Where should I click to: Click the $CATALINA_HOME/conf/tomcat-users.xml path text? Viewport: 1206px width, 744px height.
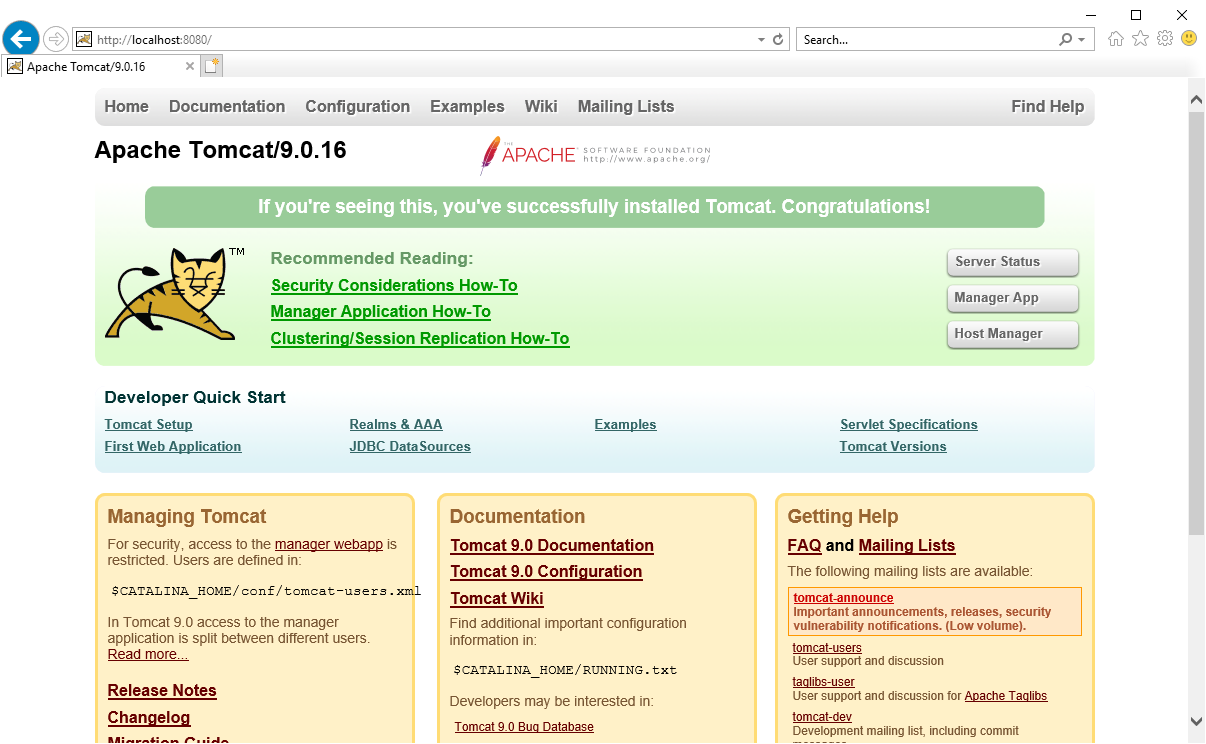coord(266,591)
